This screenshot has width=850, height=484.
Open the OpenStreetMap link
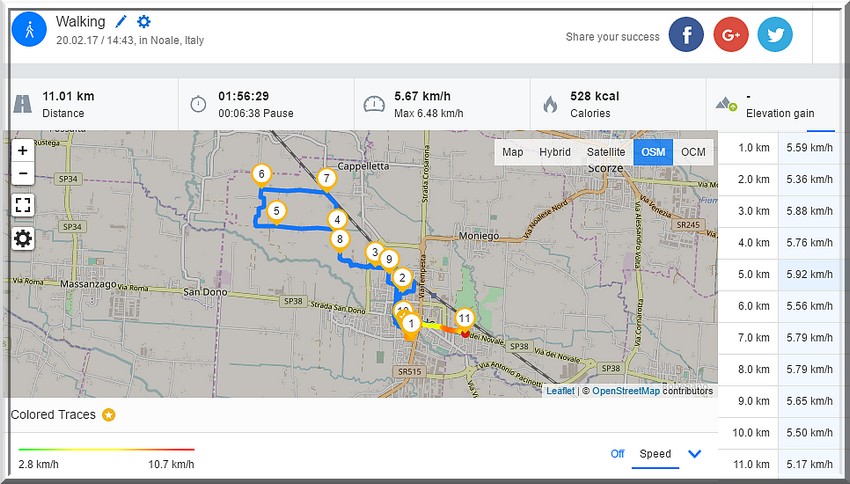point(626,391)
